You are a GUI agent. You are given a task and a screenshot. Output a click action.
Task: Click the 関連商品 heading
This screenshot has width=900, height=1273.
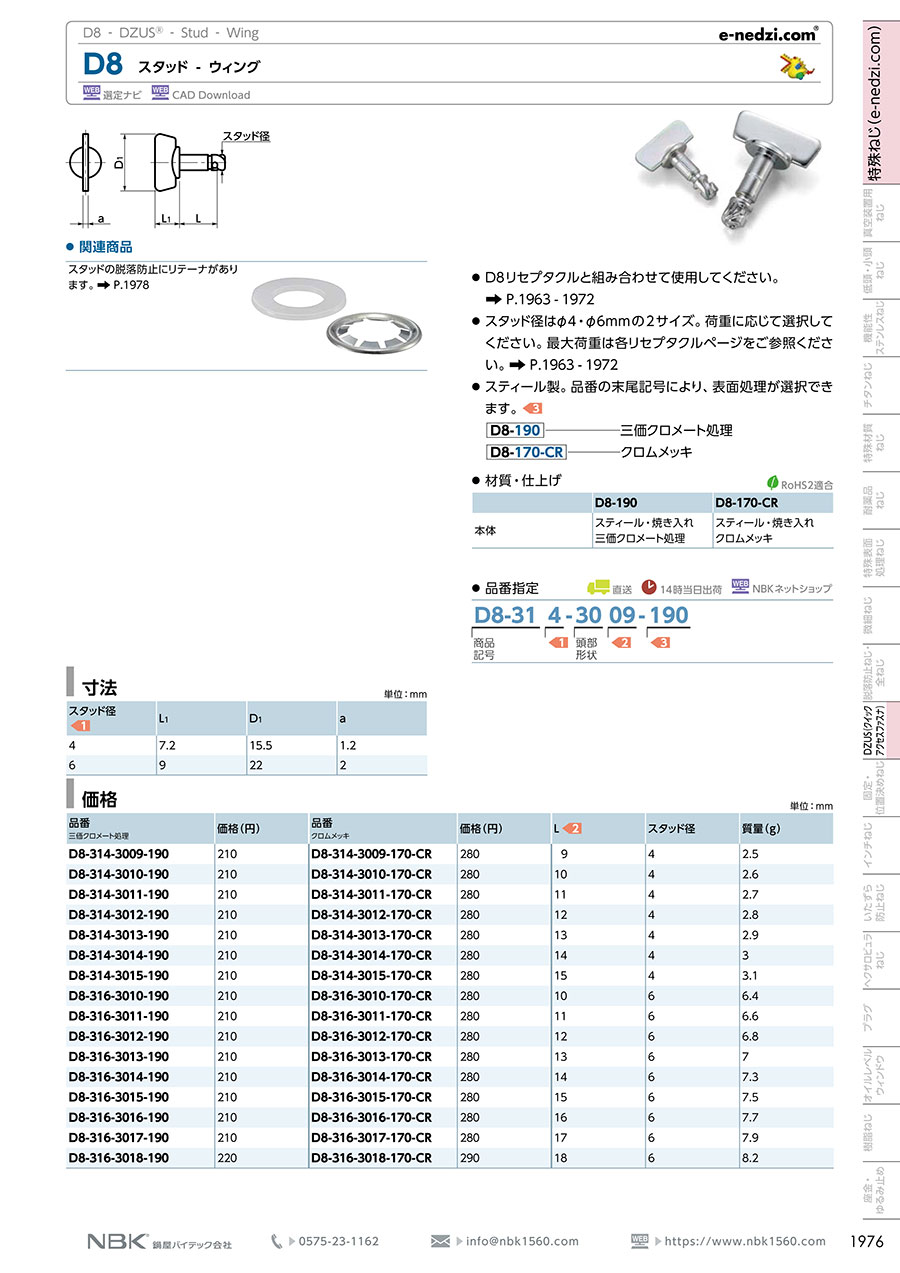tap(106, 247)
